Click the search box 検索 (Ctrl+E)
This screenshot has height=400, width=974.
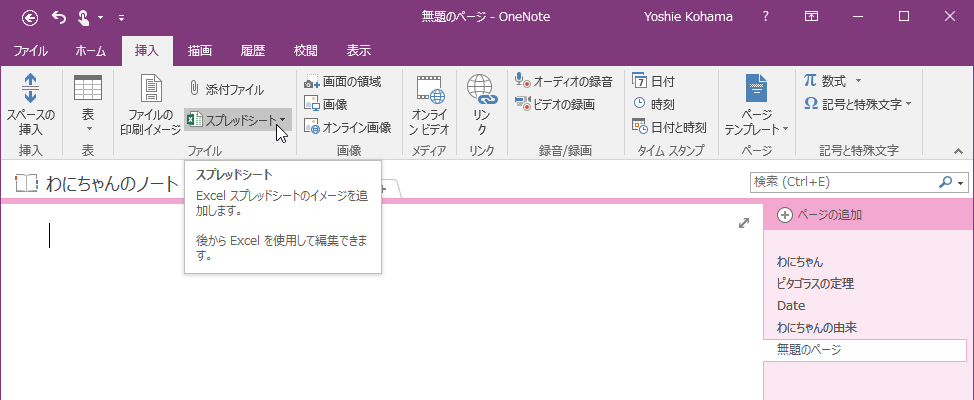pyautogui.click(x=844, y=182)
